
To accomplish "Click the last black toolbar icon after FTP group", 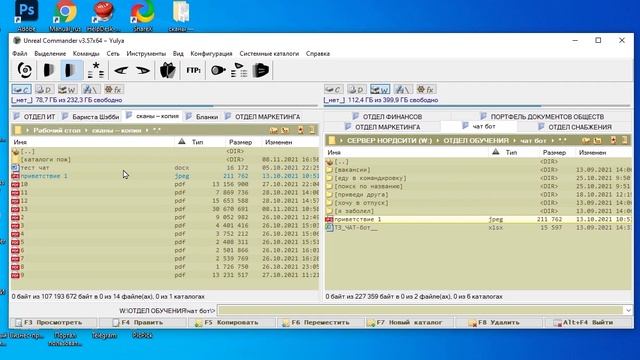I will coord(261,70).
